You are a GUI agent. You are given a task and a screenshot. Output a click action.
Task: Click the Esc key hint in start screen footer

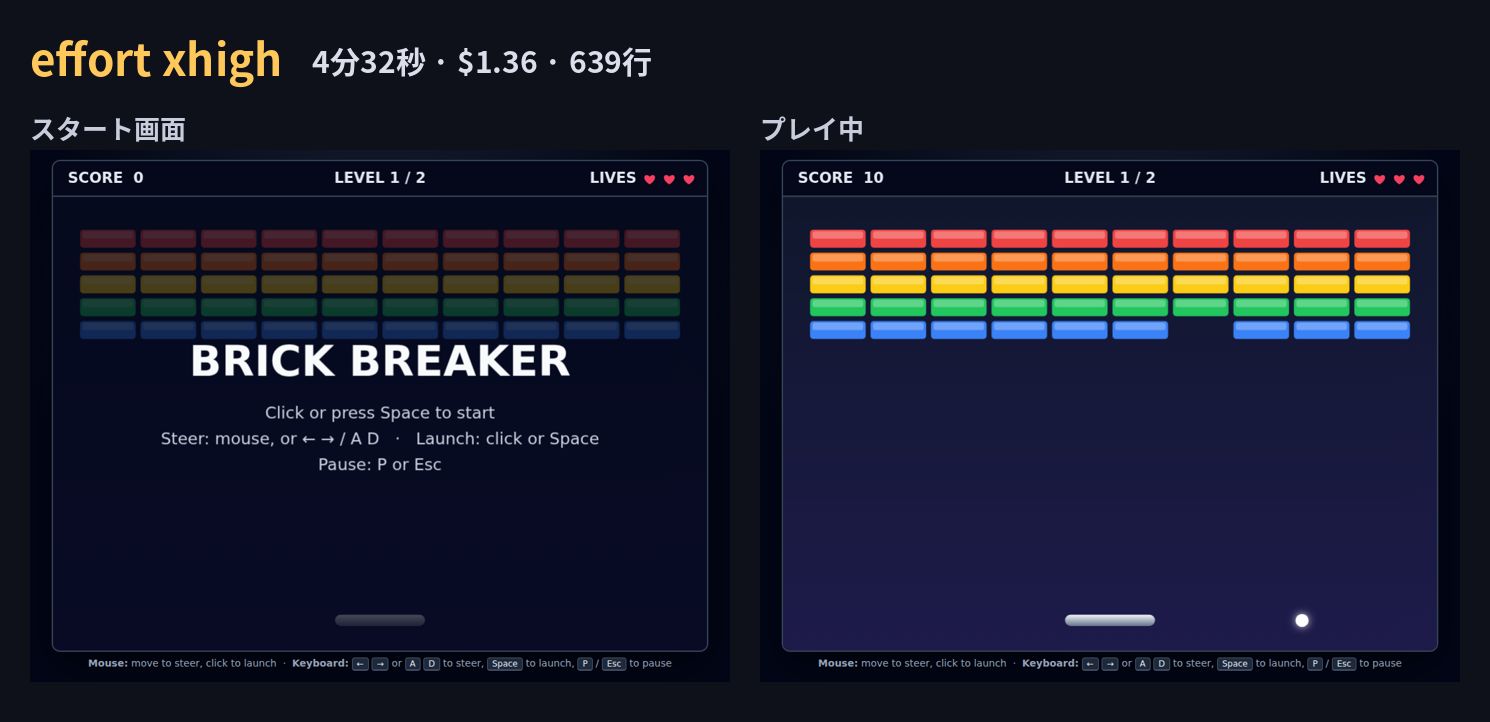pos(614,664)
